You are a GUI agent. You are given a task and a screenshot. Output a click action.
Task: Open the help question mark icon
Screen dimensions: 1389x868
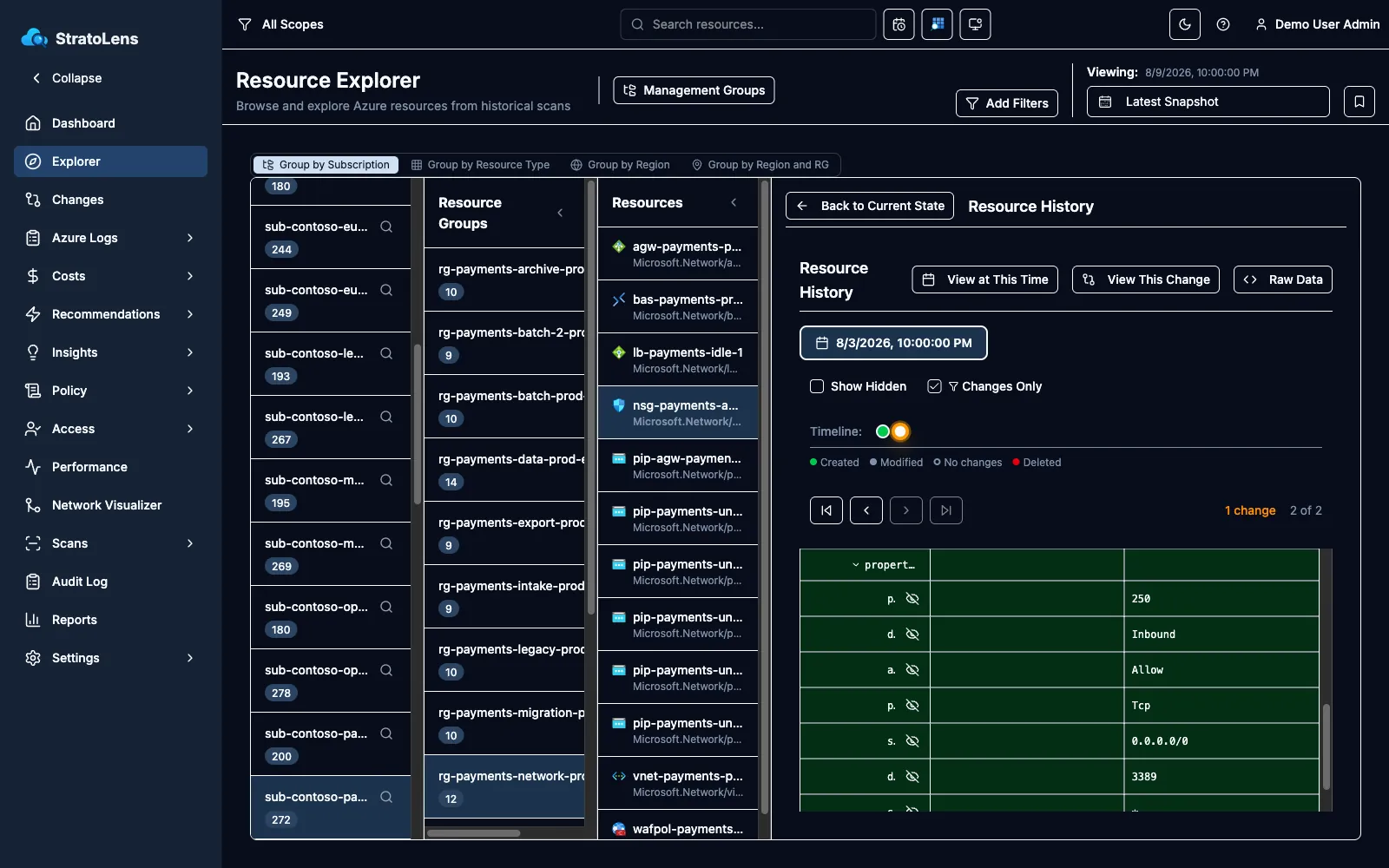click(1223, 24)
